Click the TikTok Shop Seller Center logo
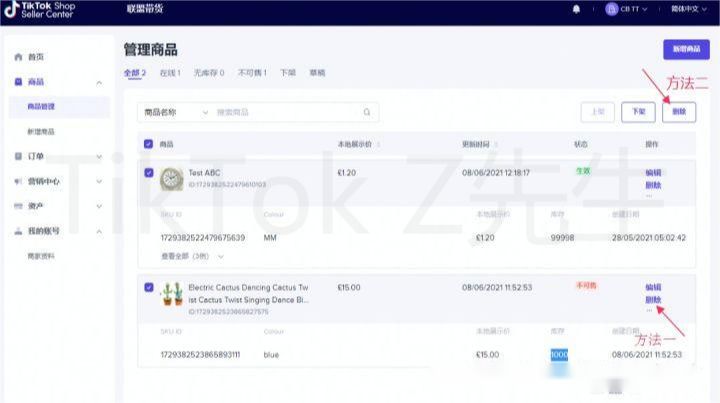This screenshot has width=720, height=403. pos(39,10)
